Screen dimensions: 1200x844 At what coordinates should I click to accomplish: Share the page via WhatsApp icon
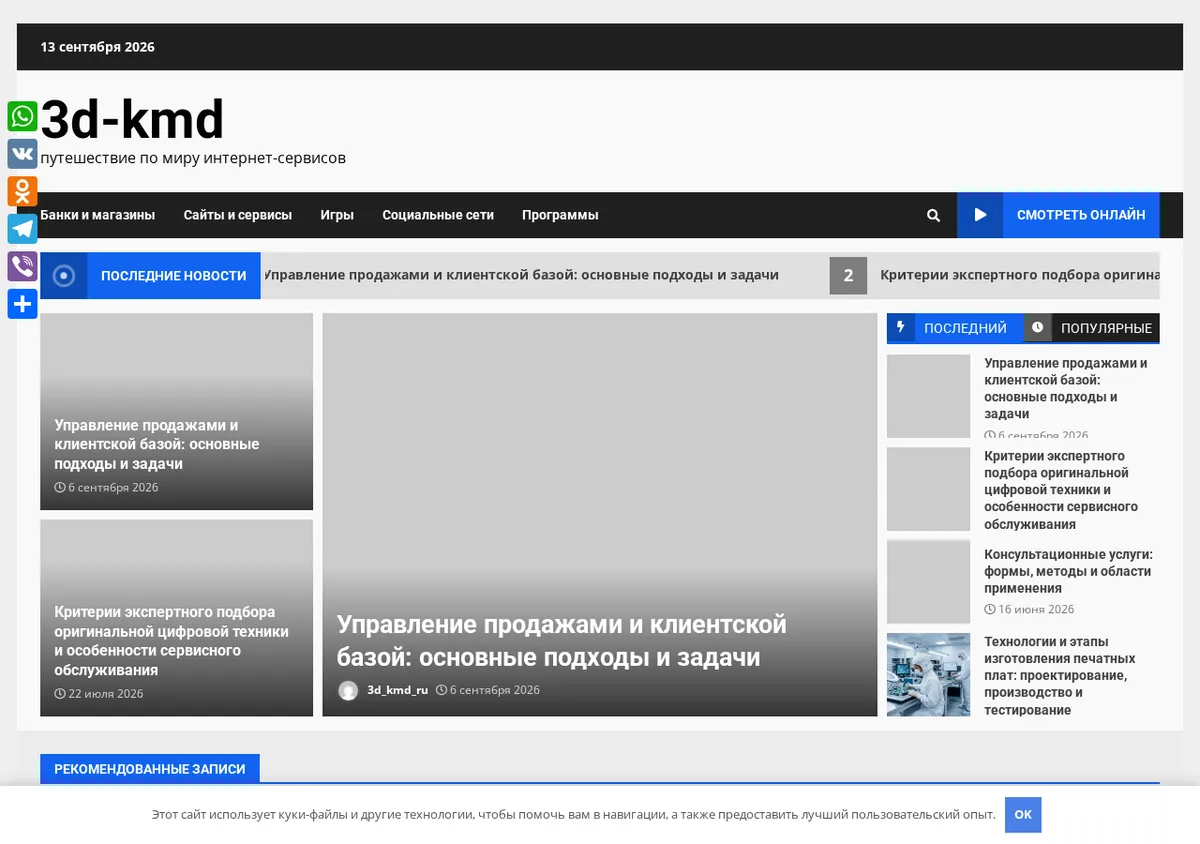point(22,116)
